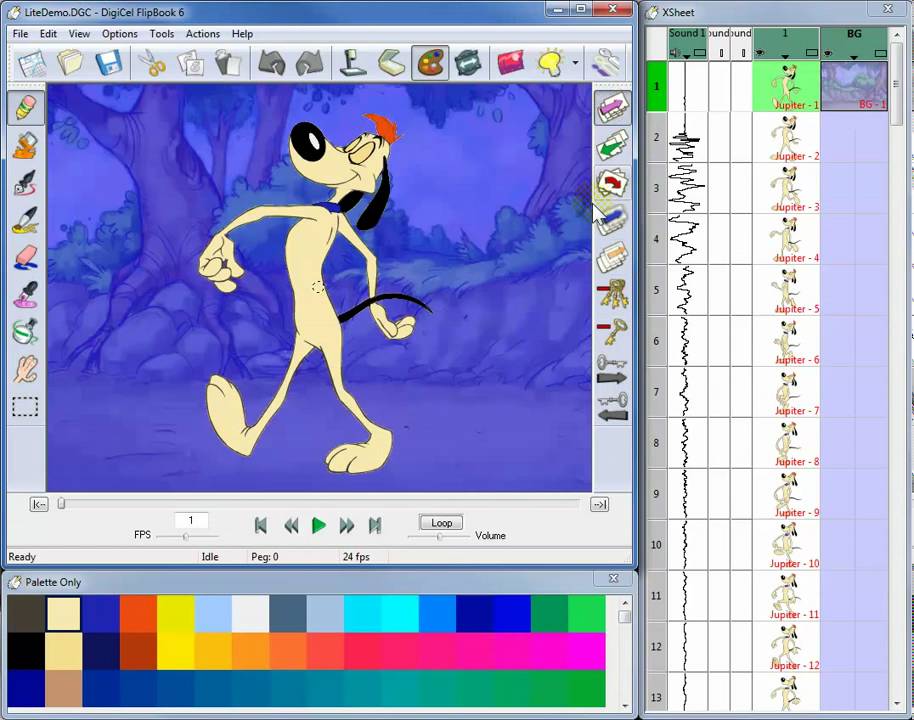Select the orange Fill bucket tool
Screen dimensions: 914x720
click(26, 145)
